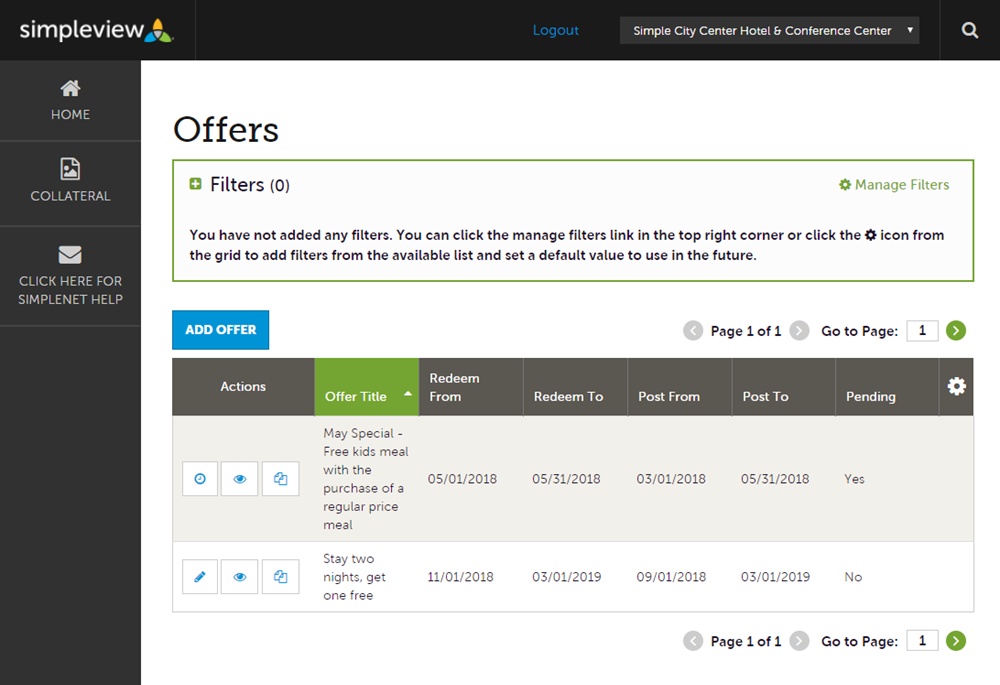Log out via the Logout link
Screen dimensions: 1000x685
click(x=555, y=30)
